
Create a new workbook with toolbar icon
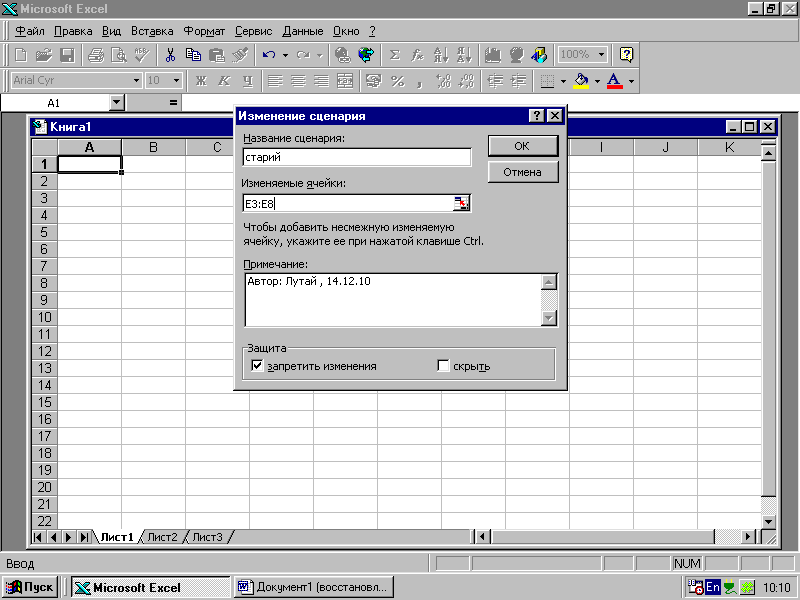(x=21, y=55)
